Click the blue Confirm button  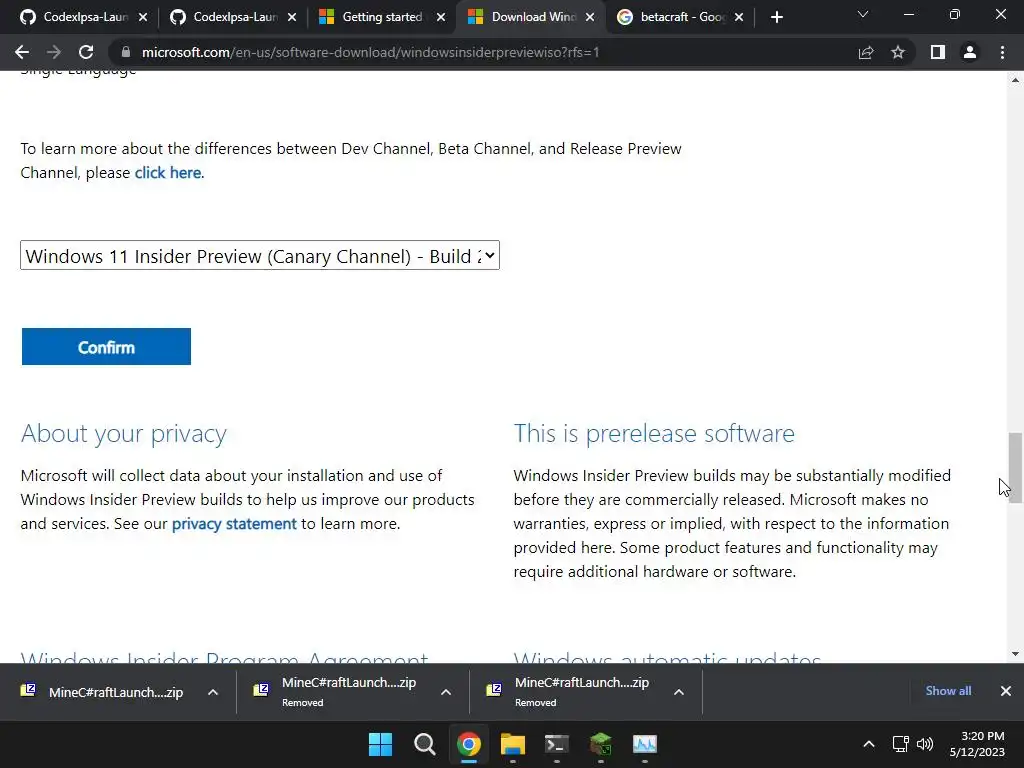tap(106, 347)
